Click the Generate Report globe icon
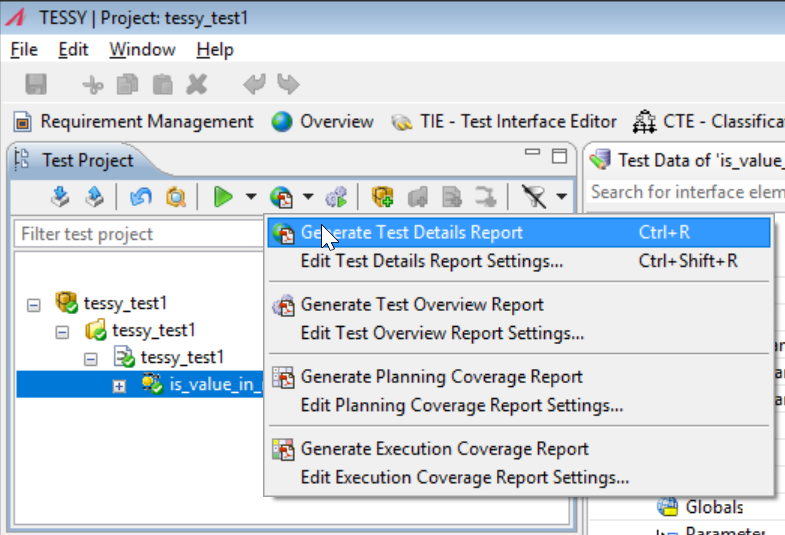 point(281,197)
